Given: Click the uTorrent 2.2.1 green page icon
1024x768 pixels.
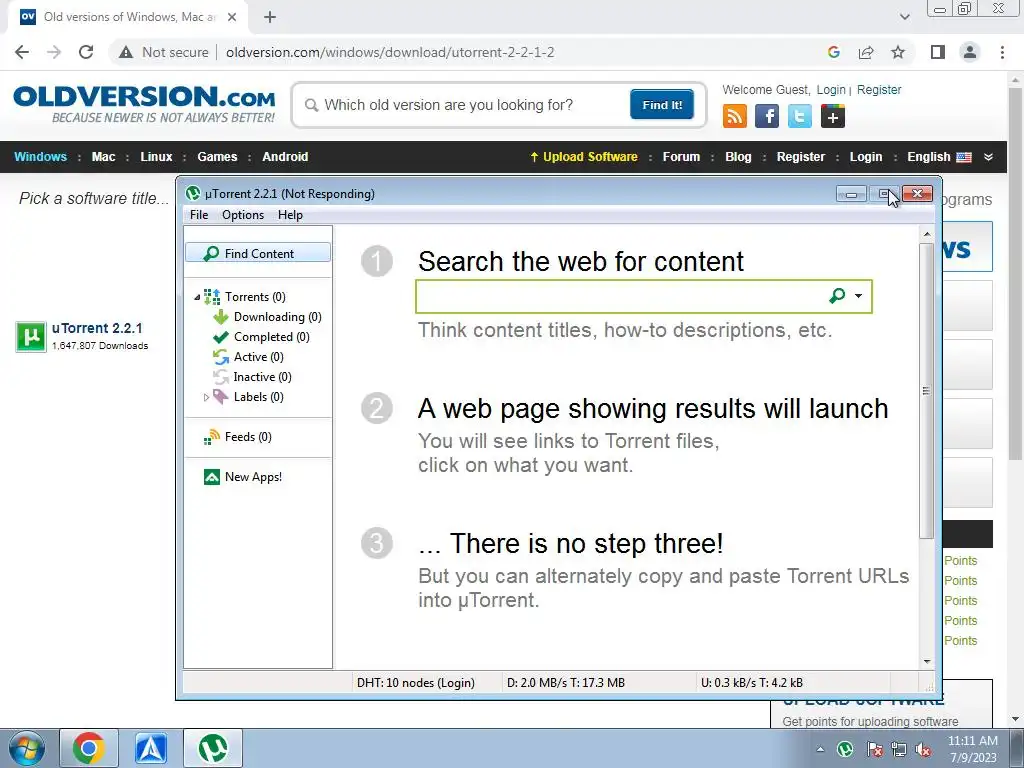Looking at the screenshot, I should click(31, 336).
